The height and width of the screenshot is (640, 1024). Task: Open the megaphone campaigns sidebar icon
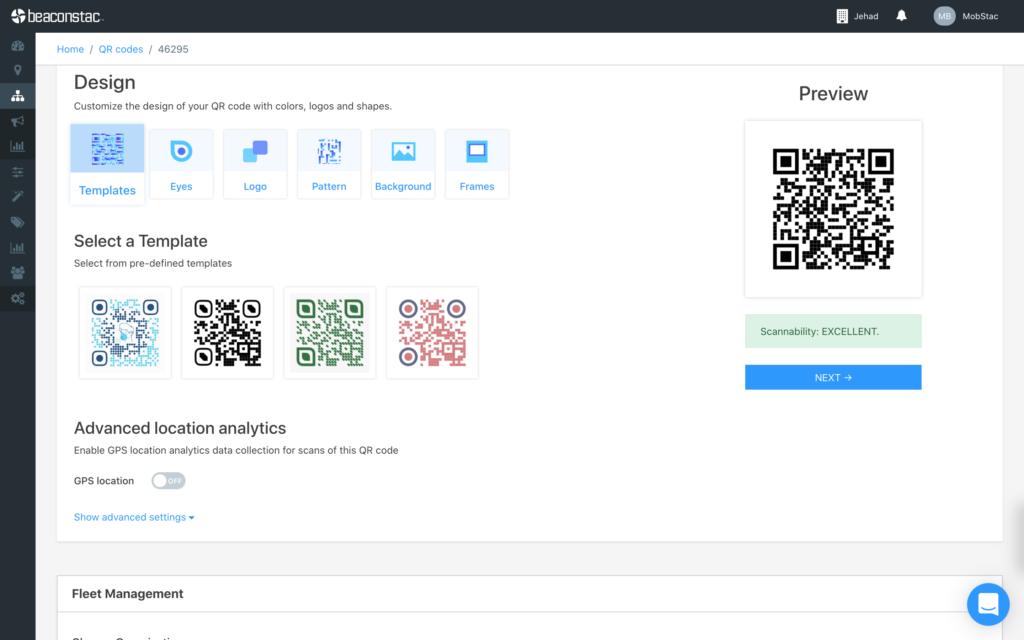click(x=18, y=121)
